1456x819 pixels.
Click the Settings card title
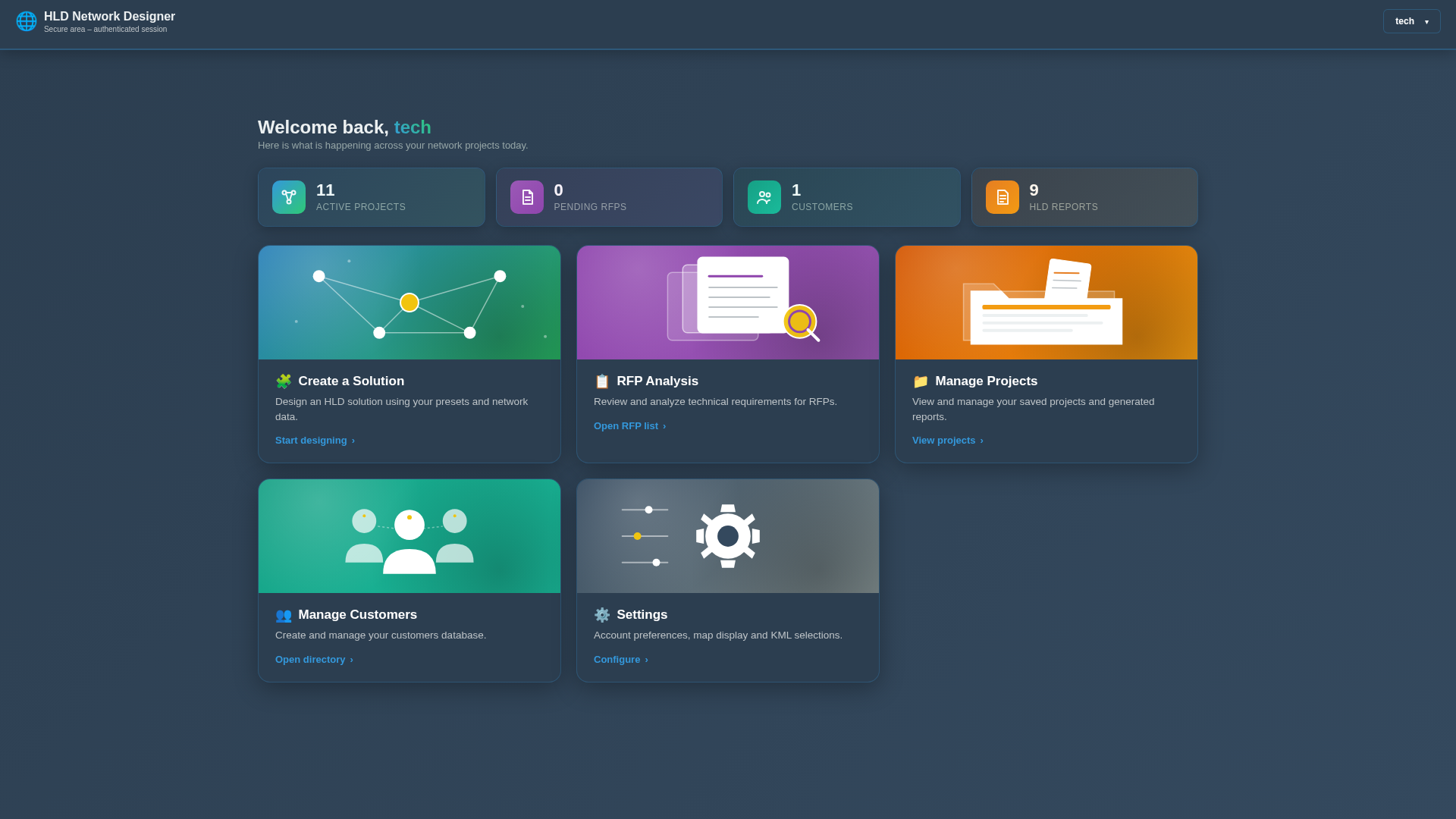(642, 615)
